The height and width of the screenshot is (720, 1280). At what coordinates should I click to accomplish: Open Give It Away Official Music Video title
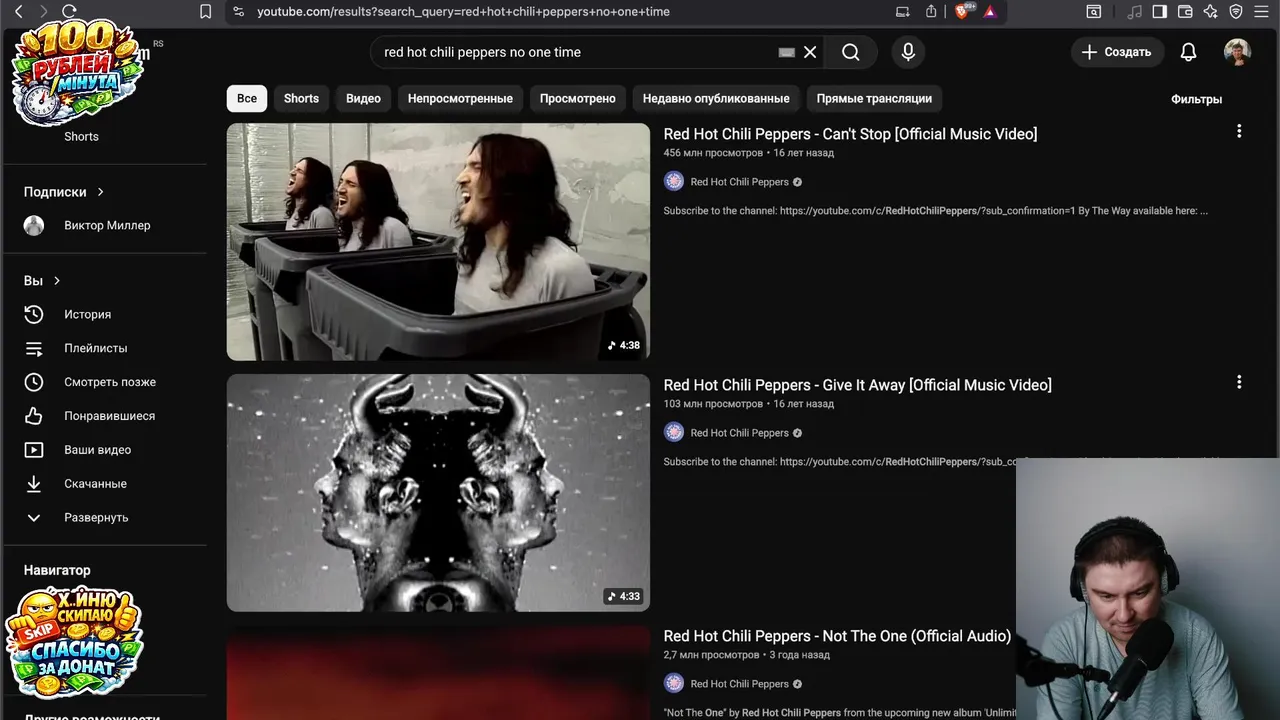[x=857, y=385]
